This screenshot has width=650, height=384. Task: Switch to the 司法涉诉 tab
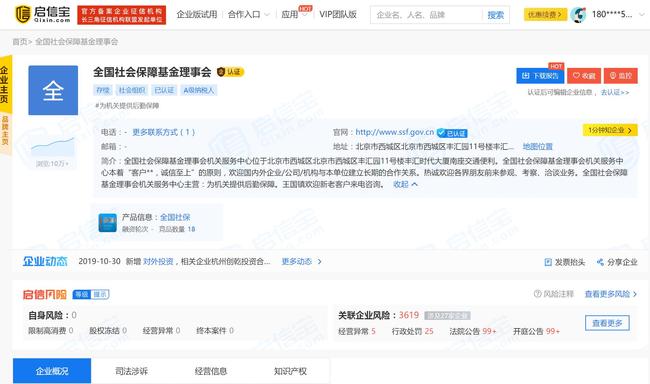pyautogui.click(x=131, y=371)
